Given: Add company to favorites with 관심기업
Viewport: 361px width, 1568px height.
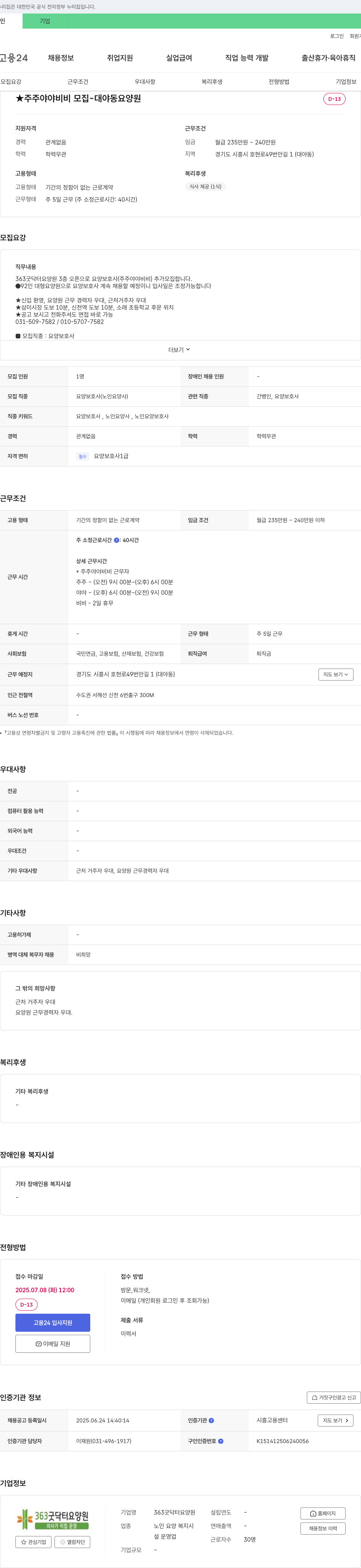Looking at the screenshot, I should coord(33,1542).
